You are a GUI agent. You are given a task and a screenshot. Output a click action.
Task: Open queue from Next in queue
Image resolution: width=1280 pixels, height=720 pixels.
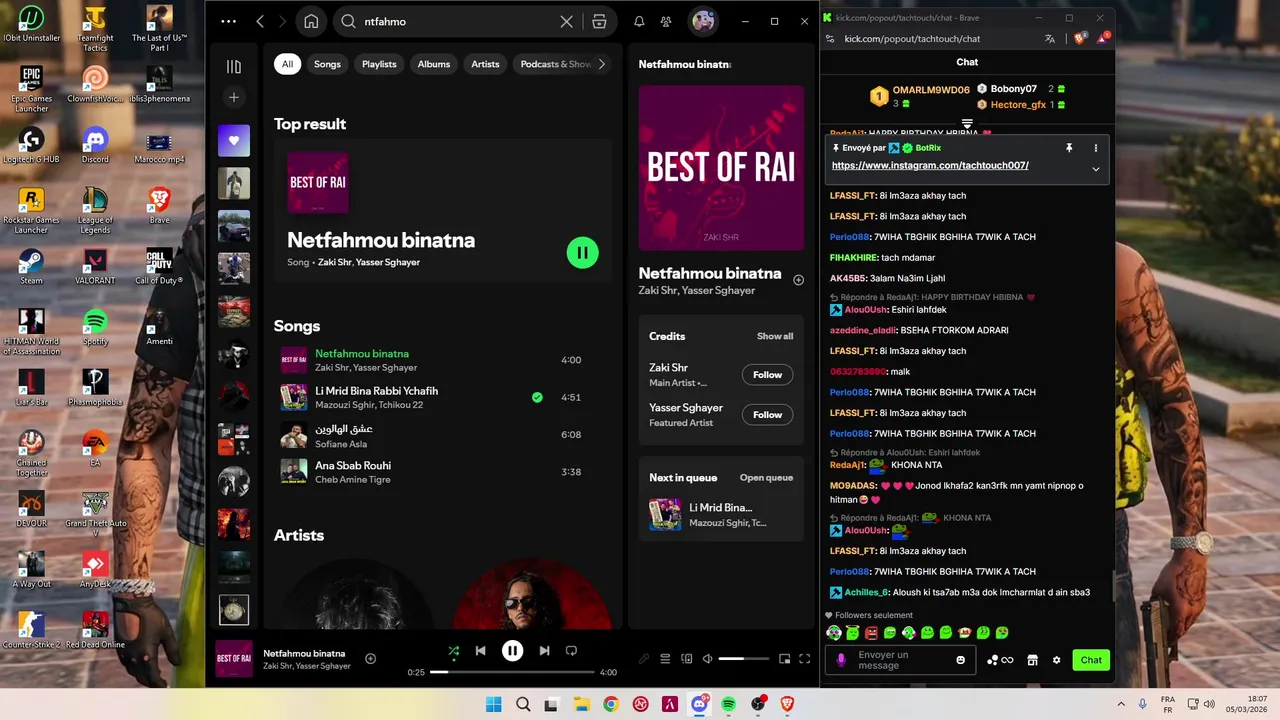point(766,478)
